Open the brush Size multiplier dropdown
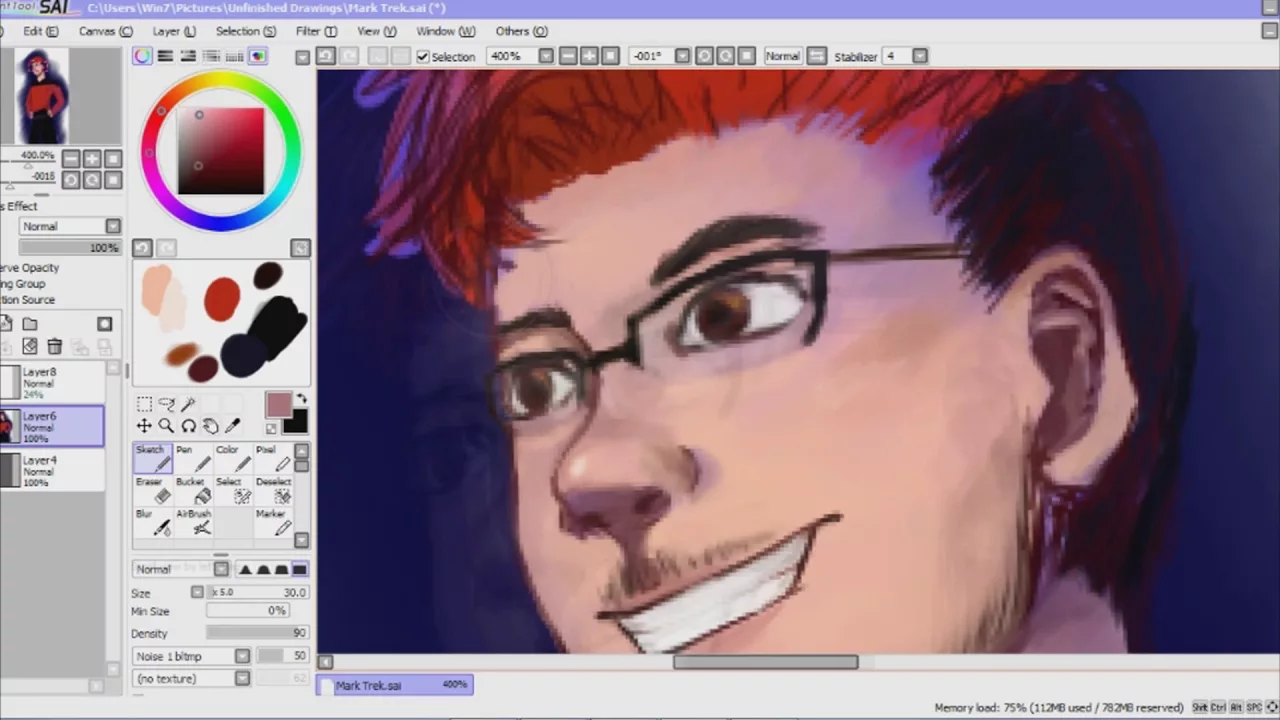The width and height of the screenshot is (1280, 720). (197, 592)
